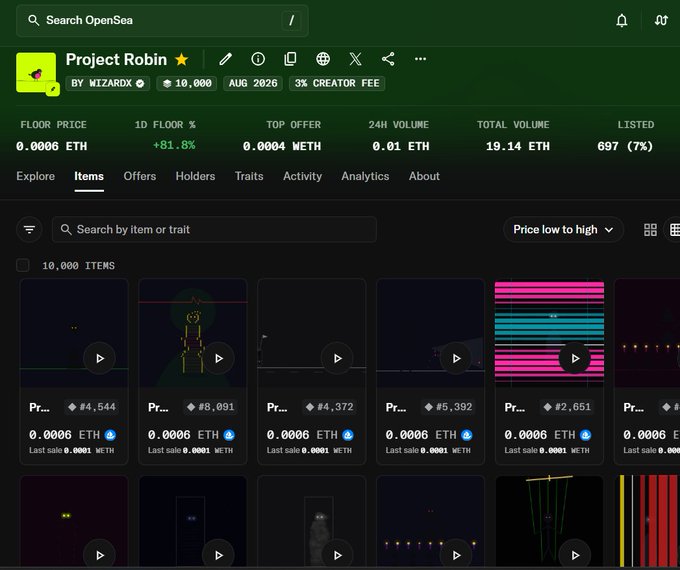Switch to the Explore tab
Viewport: 680px width, 570px height.
[x=36, y=176]
